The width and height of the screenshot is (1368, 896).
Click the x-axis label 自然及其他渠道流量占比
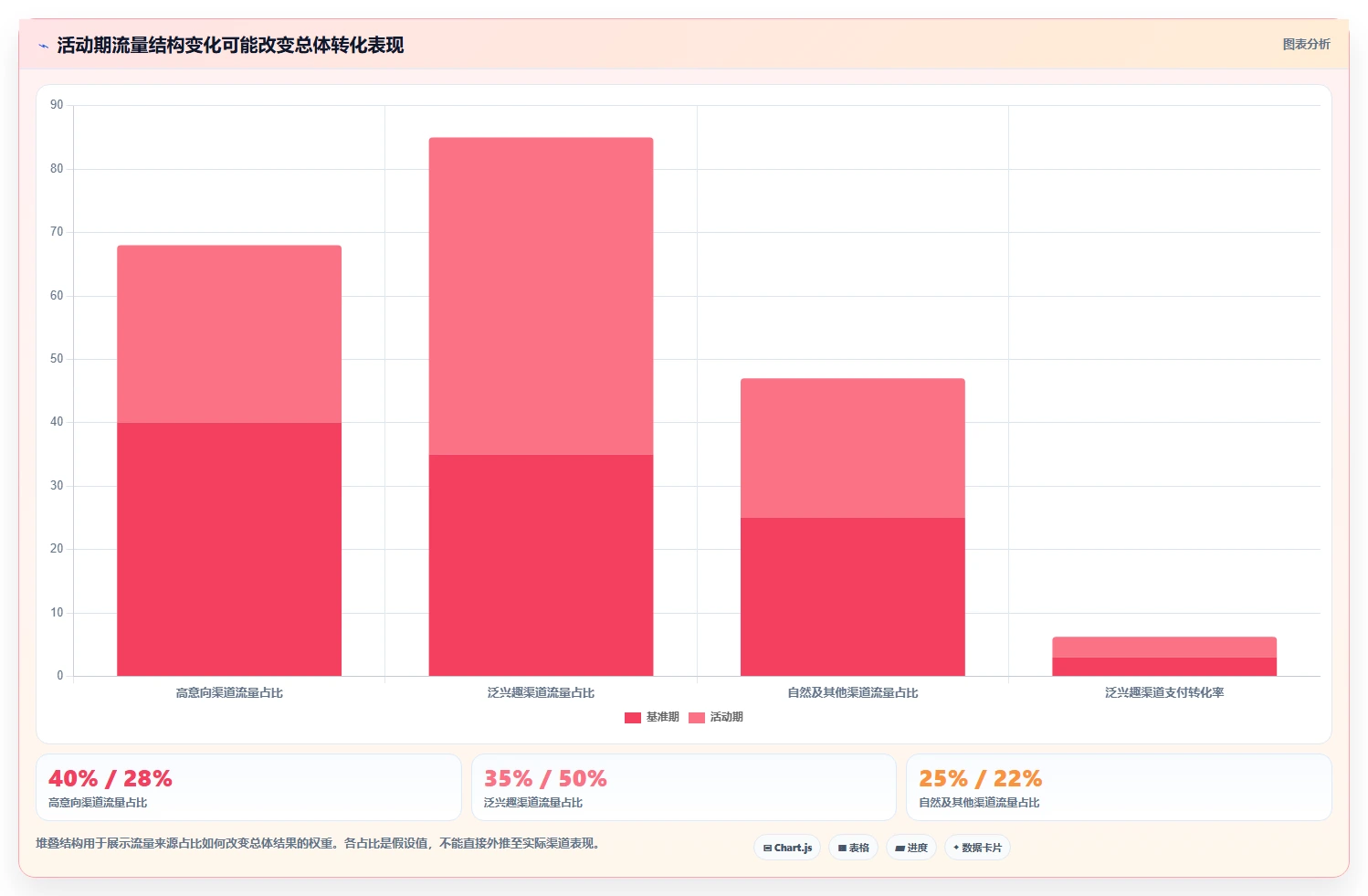853,693
